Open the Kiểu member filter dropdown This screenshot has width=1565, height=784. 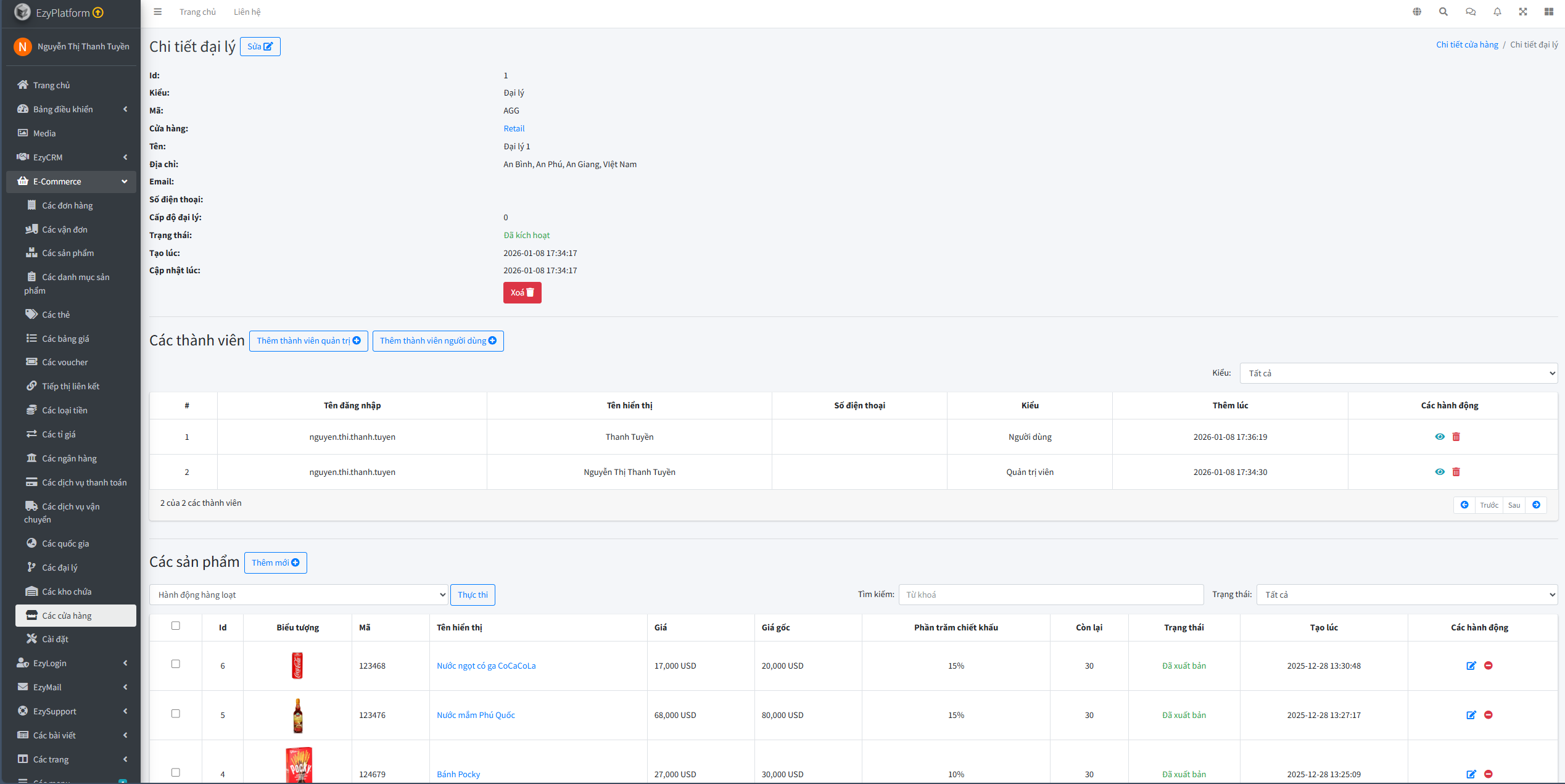coord(1398,373)
